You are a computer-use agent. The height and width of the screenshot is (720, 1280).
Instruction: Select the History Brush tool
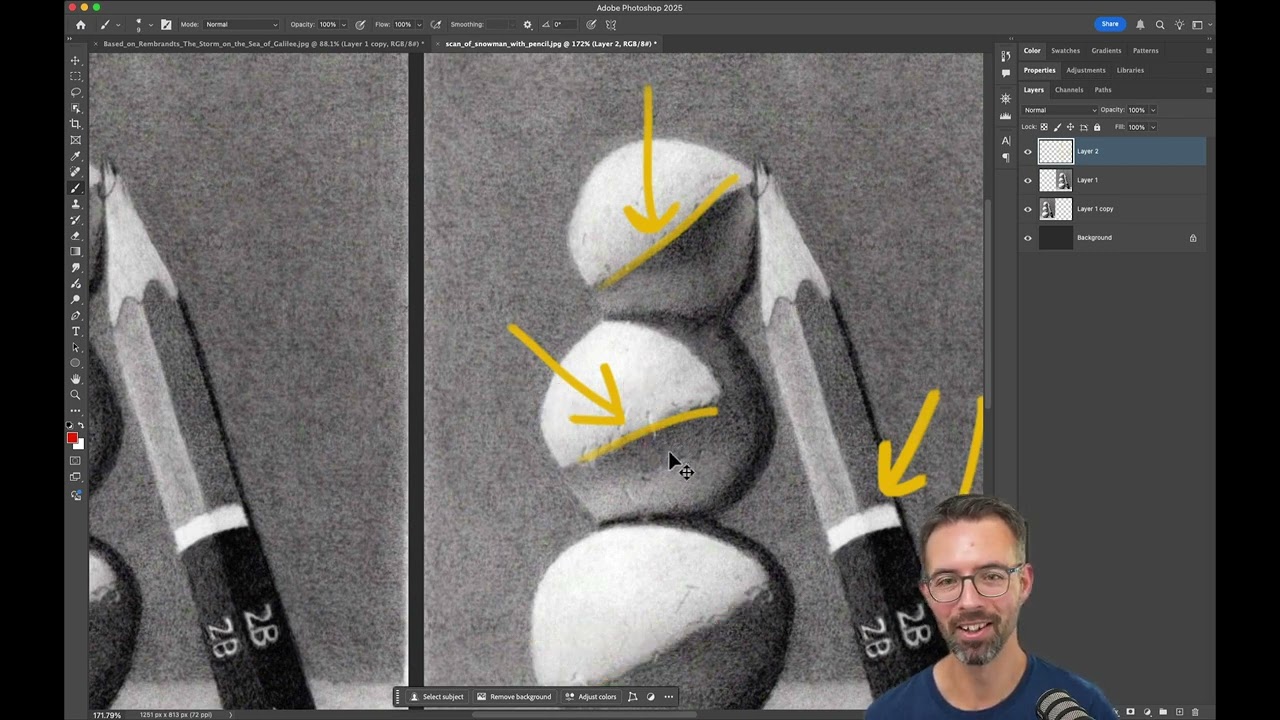tap(75, 220)
